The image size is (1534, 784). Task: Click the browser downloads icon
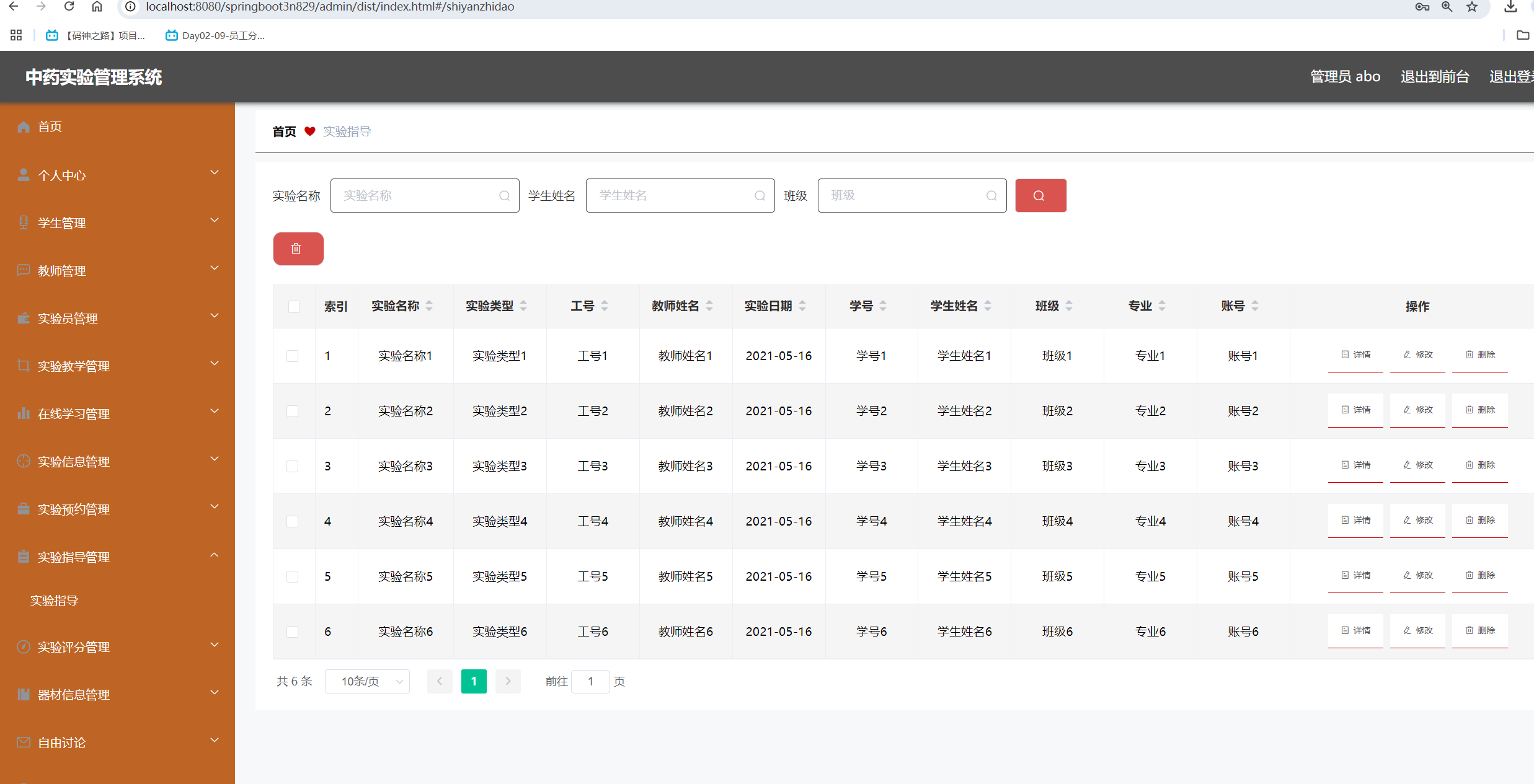(x=1510, y=7)
